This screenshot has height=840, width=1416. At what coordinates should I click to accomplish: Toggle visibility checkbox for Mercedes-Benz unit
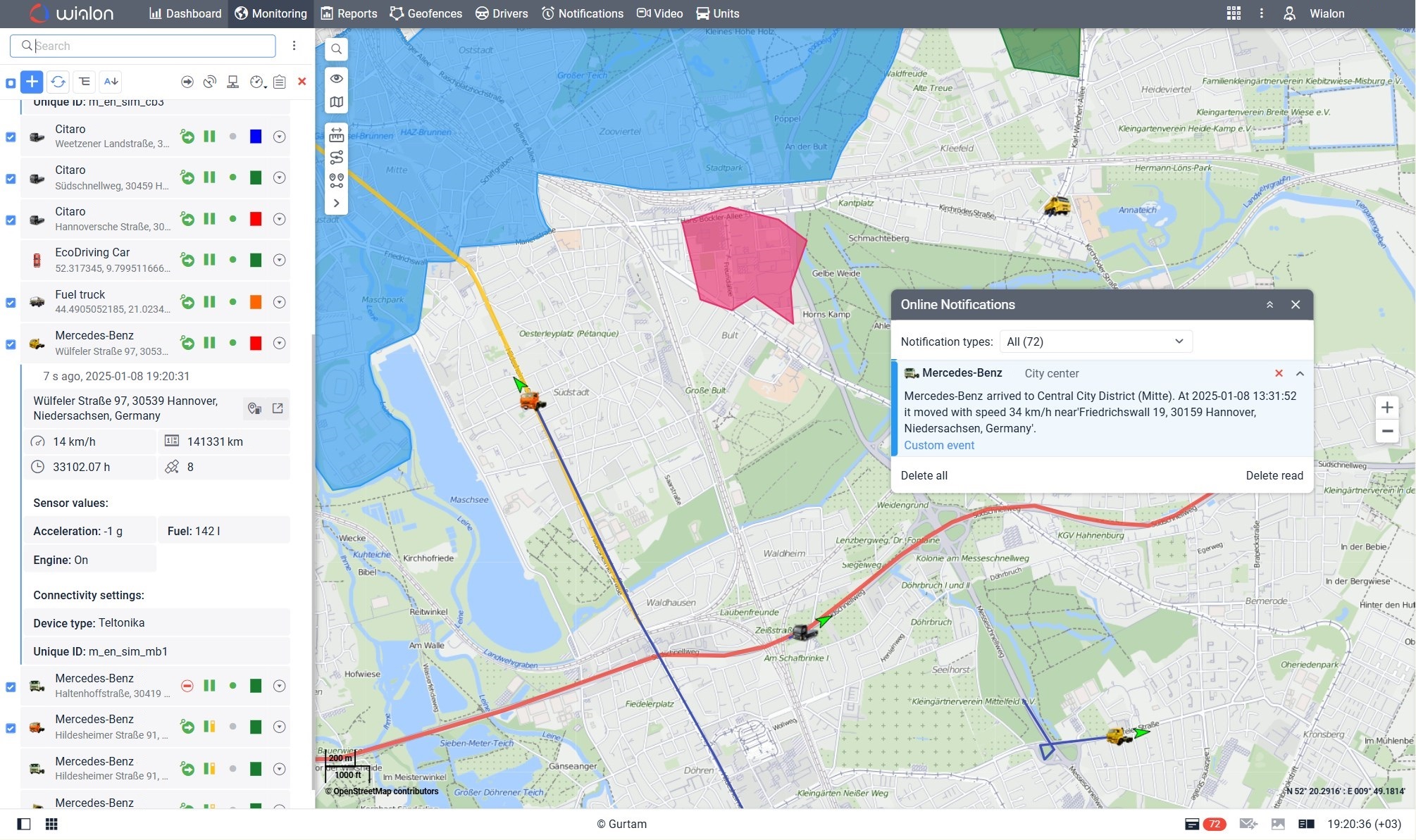tap(9, 343)
